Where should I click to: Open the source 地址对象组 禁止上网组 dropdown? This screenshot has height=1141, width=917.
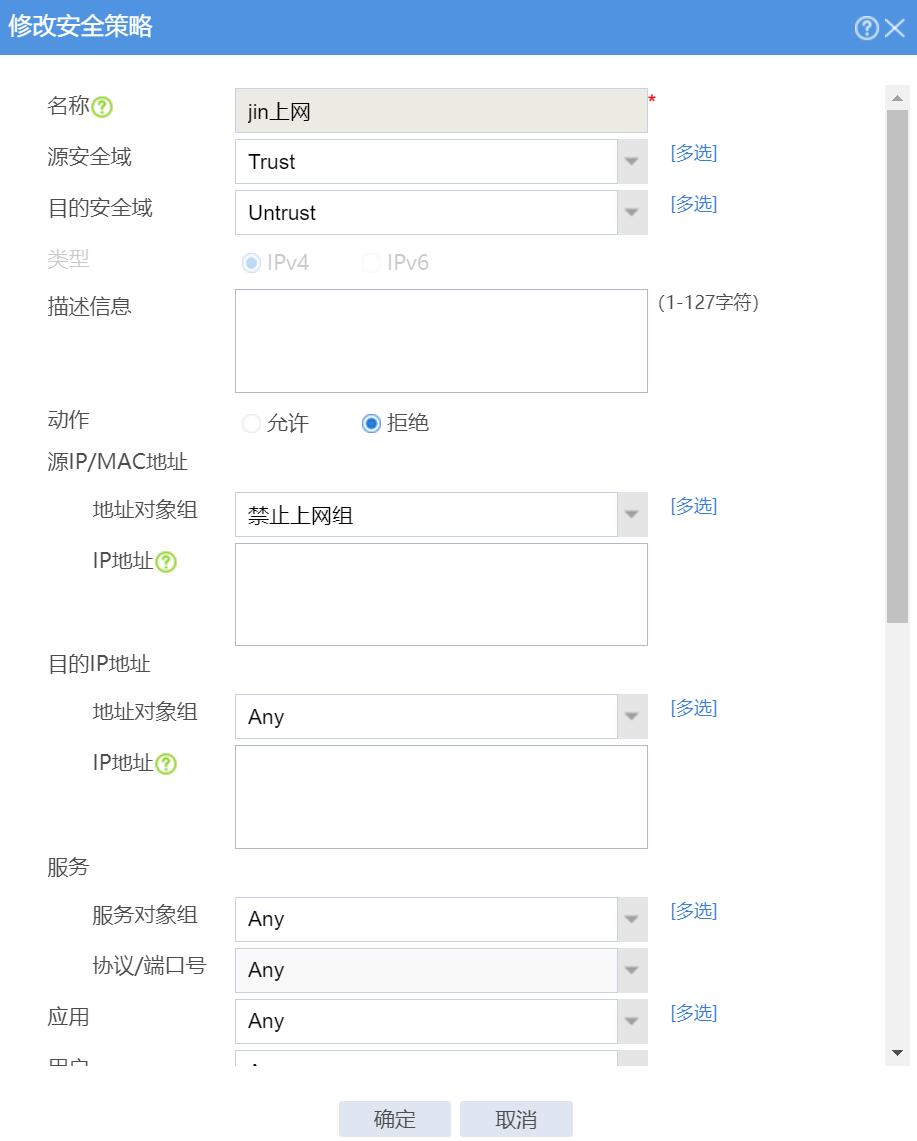[x=631, y=516]
